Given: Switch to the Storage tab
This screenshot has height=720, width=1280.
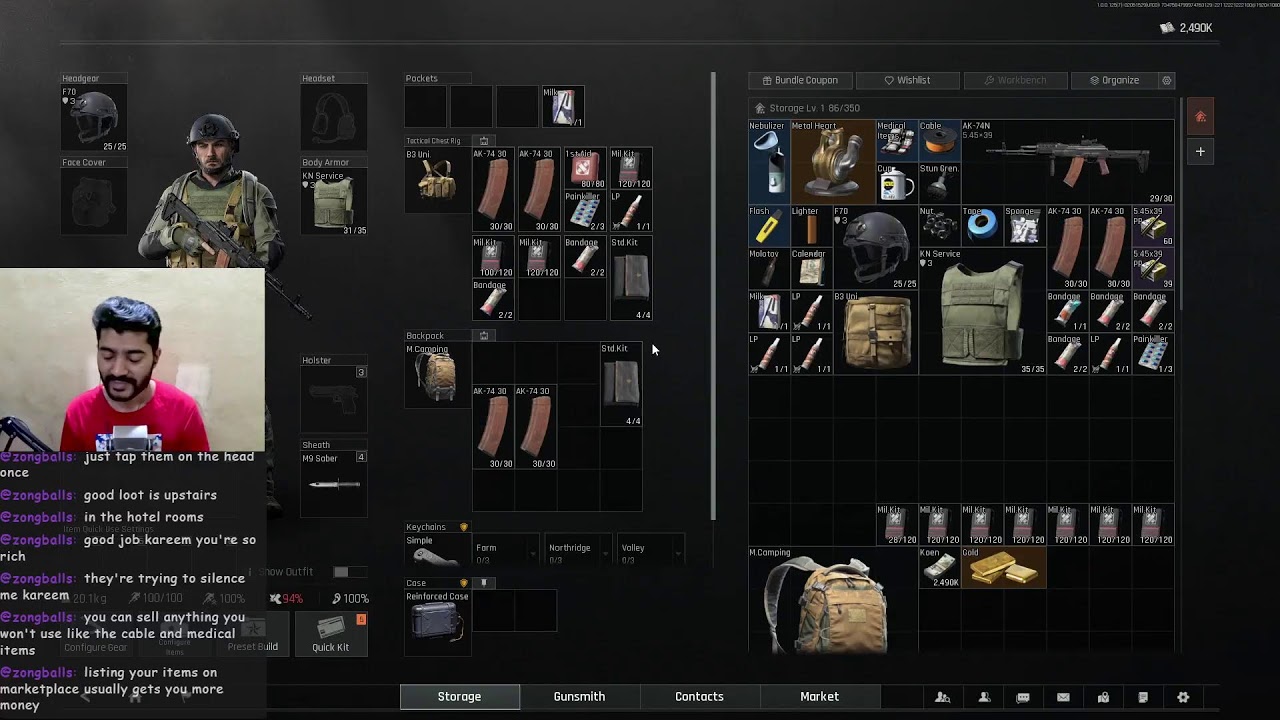Looking at the screenshot, I should click(x=460, y=697).
